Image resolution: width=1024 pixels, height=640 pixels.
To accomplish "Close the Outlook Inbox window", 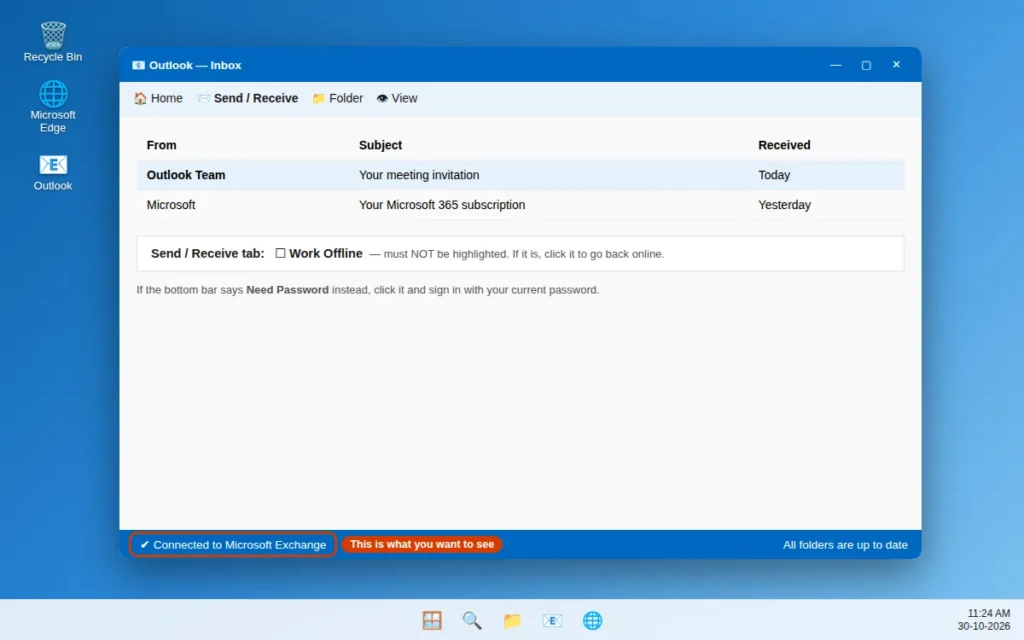I will tap(896, 65).
